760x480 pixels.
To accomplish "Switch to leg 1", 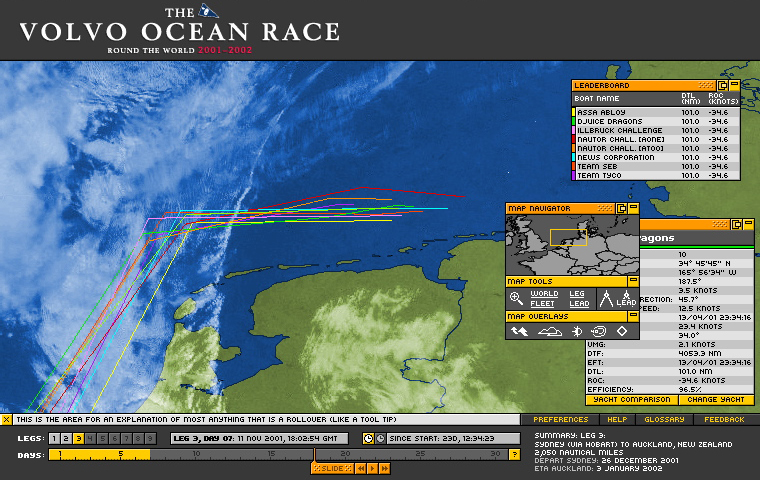I will coord(54,439).
